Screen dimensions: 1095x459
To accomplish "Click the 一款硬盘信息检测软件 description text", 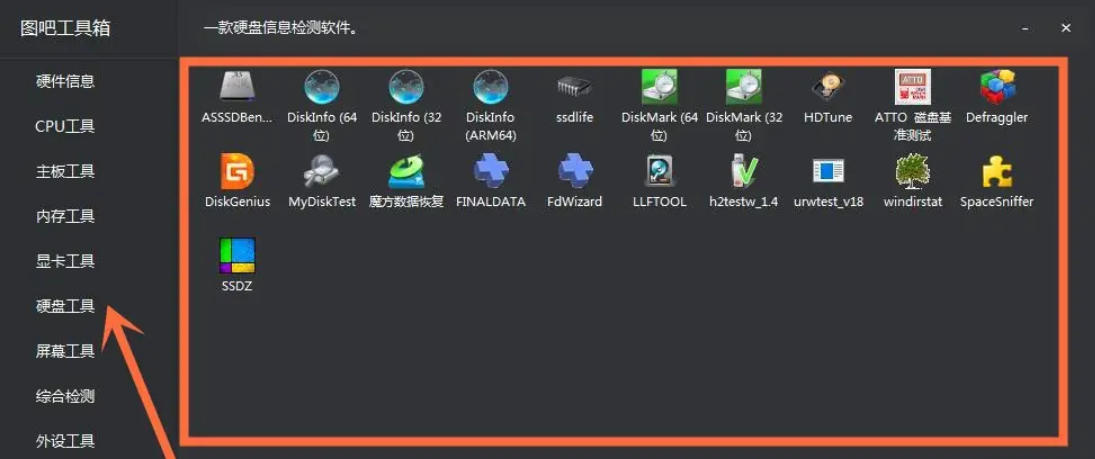I will tap(281, 29).
